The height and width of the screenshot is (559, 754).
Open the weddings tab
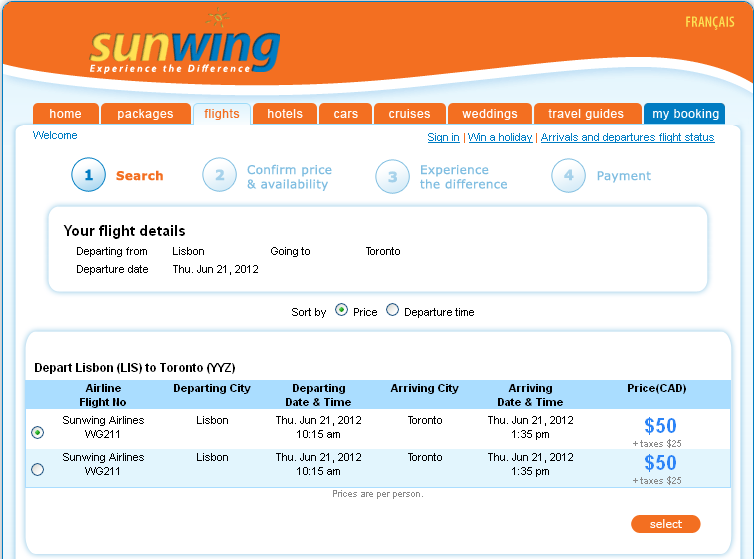[x=490, y=114]
